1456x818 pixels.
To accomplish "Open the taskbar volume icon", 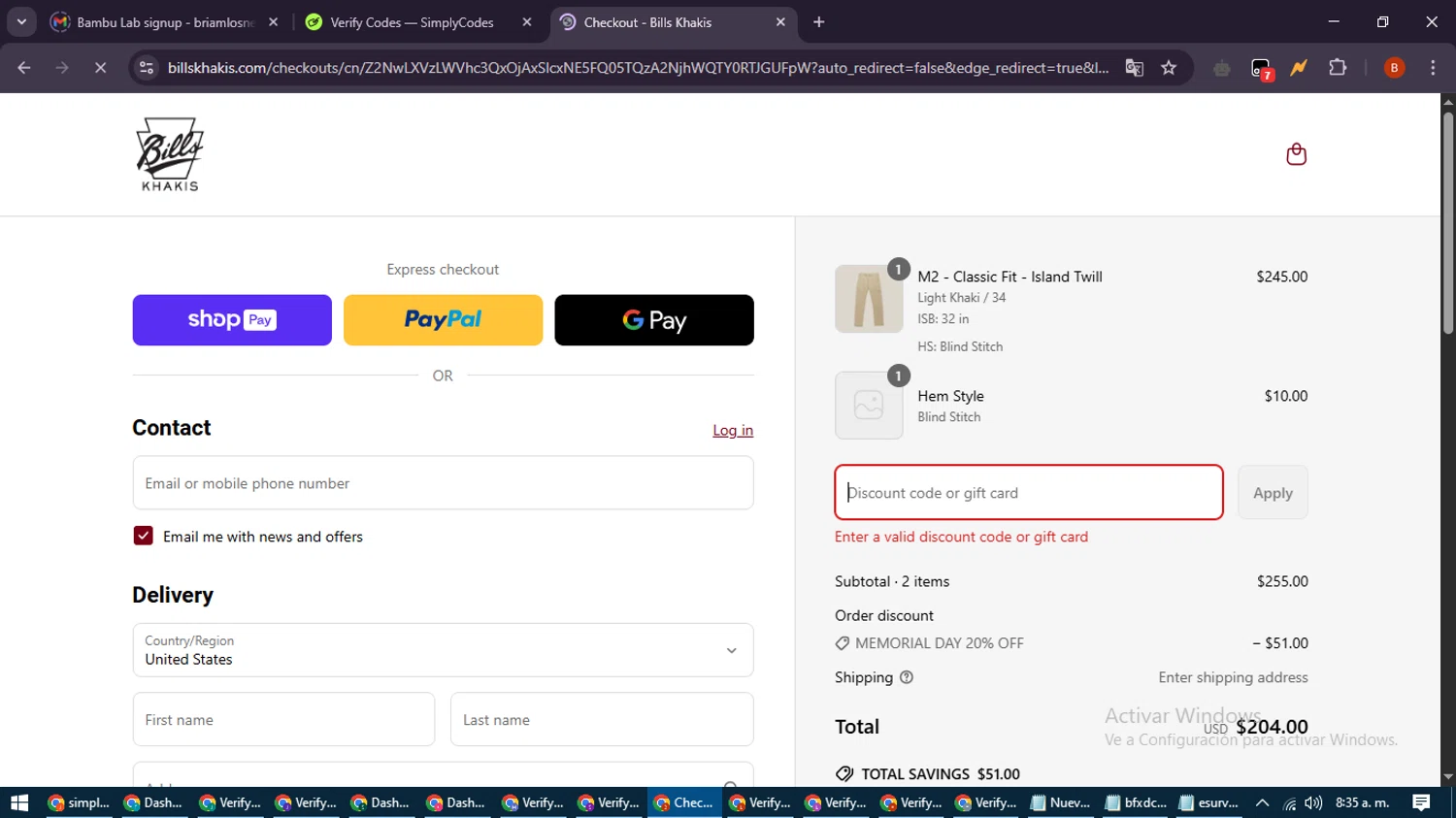I will pyautogui.click(x=1313, y=802).
